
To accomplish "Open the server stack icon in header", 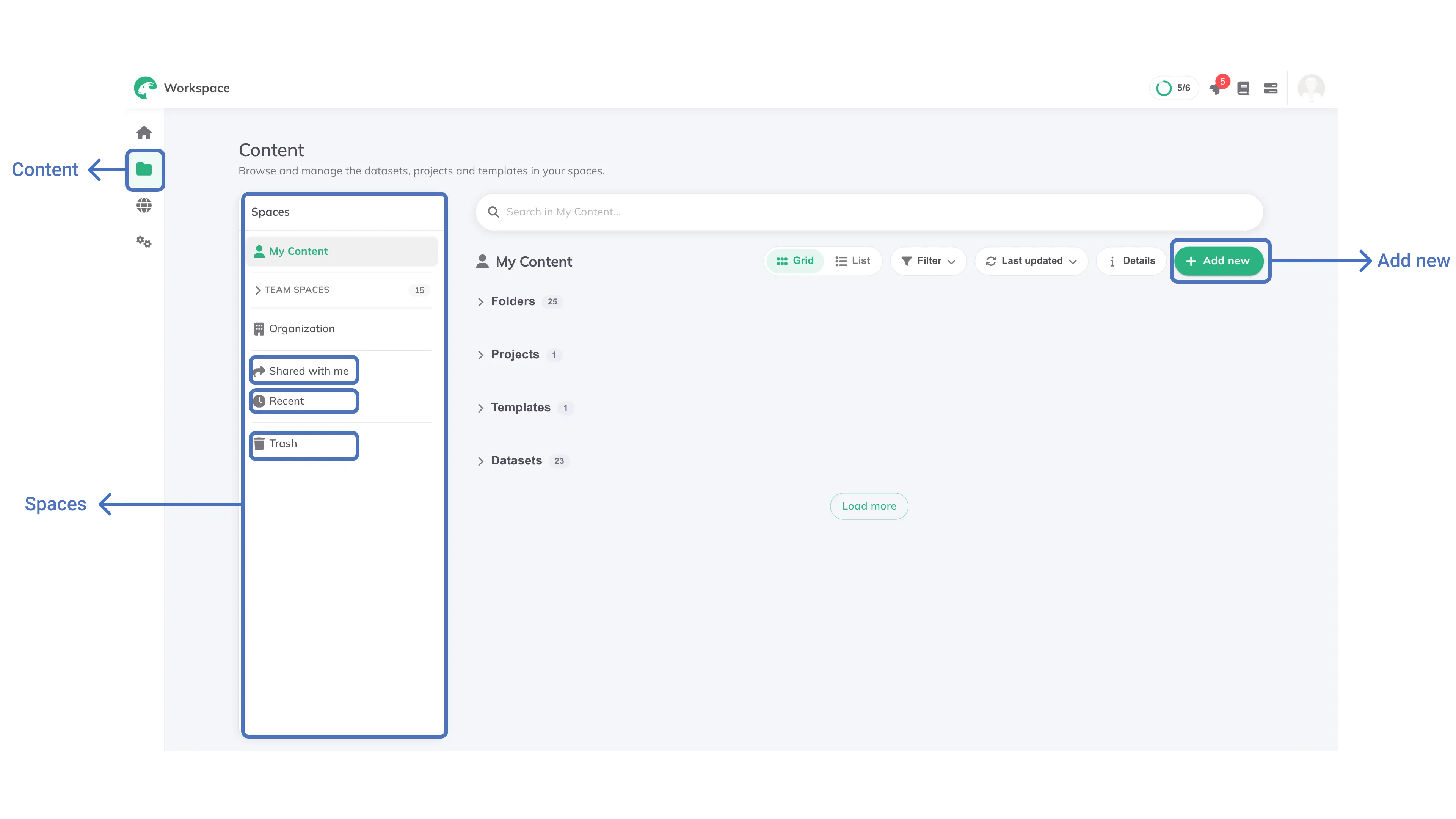I will click(x=1271, y=88).
